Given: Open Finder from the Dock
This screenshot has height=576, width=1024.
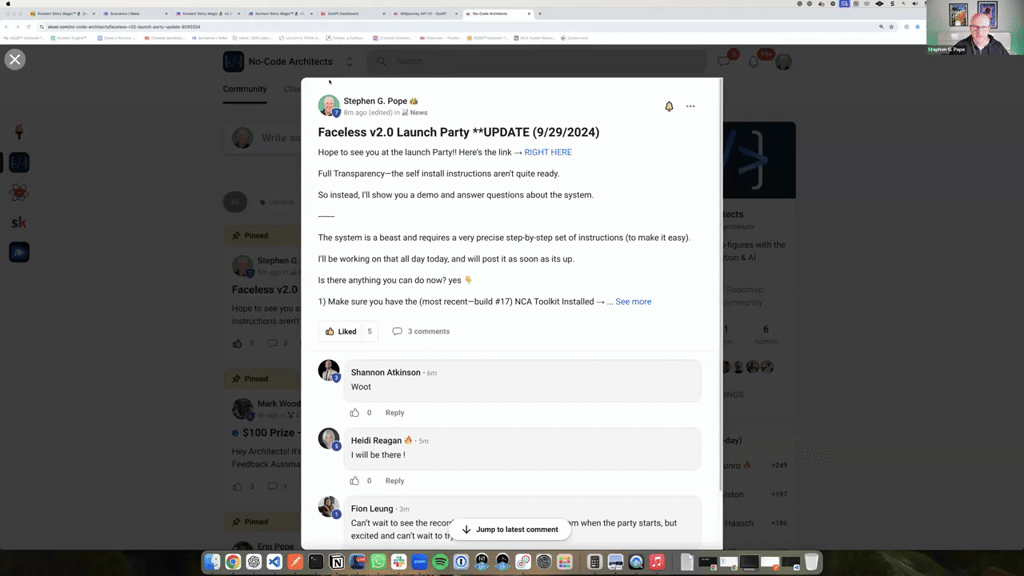Looking at the screenshot, I should (212, 562).
